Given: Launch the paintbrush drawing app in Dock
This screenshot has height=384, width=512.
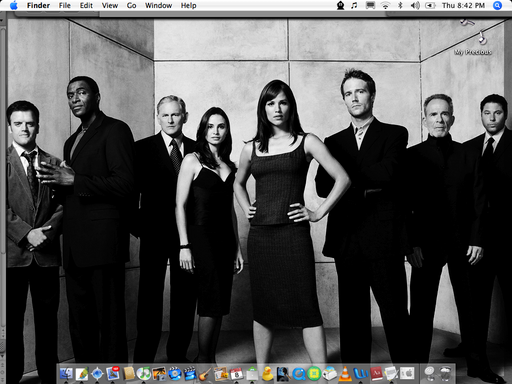Looking at the screenshot, I should click(81, 373).
